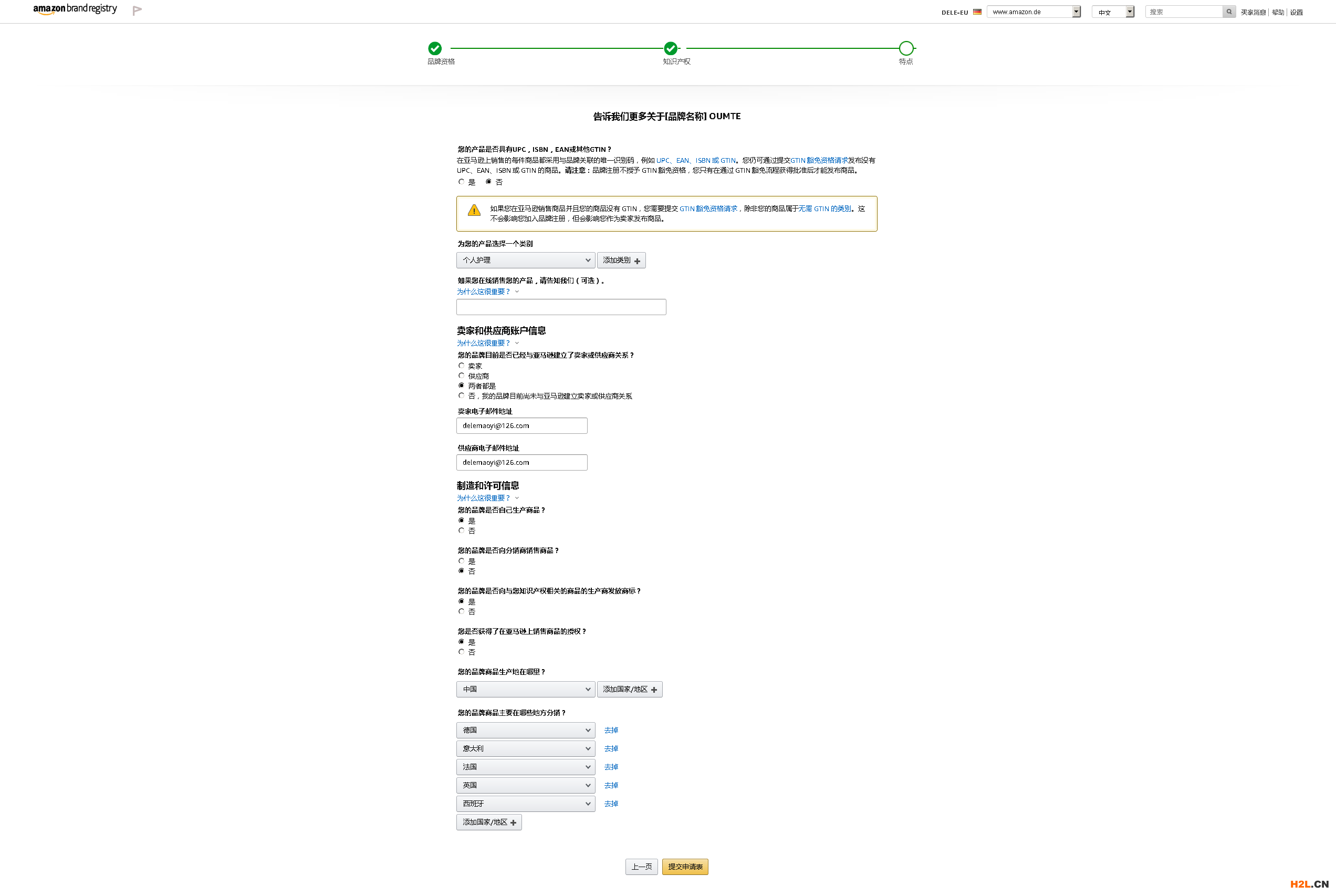Viewport: 1336px width, 896px height.
Task: Open the 帮助 header link
Action: [1278, 12]
